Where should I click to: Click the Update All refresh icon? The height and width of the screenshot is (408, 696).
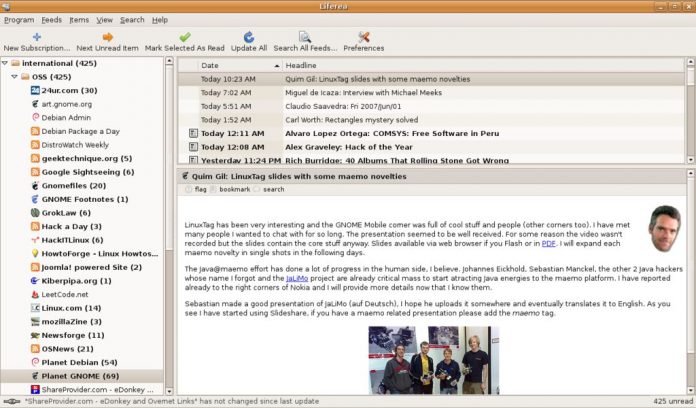coord(249,37)
